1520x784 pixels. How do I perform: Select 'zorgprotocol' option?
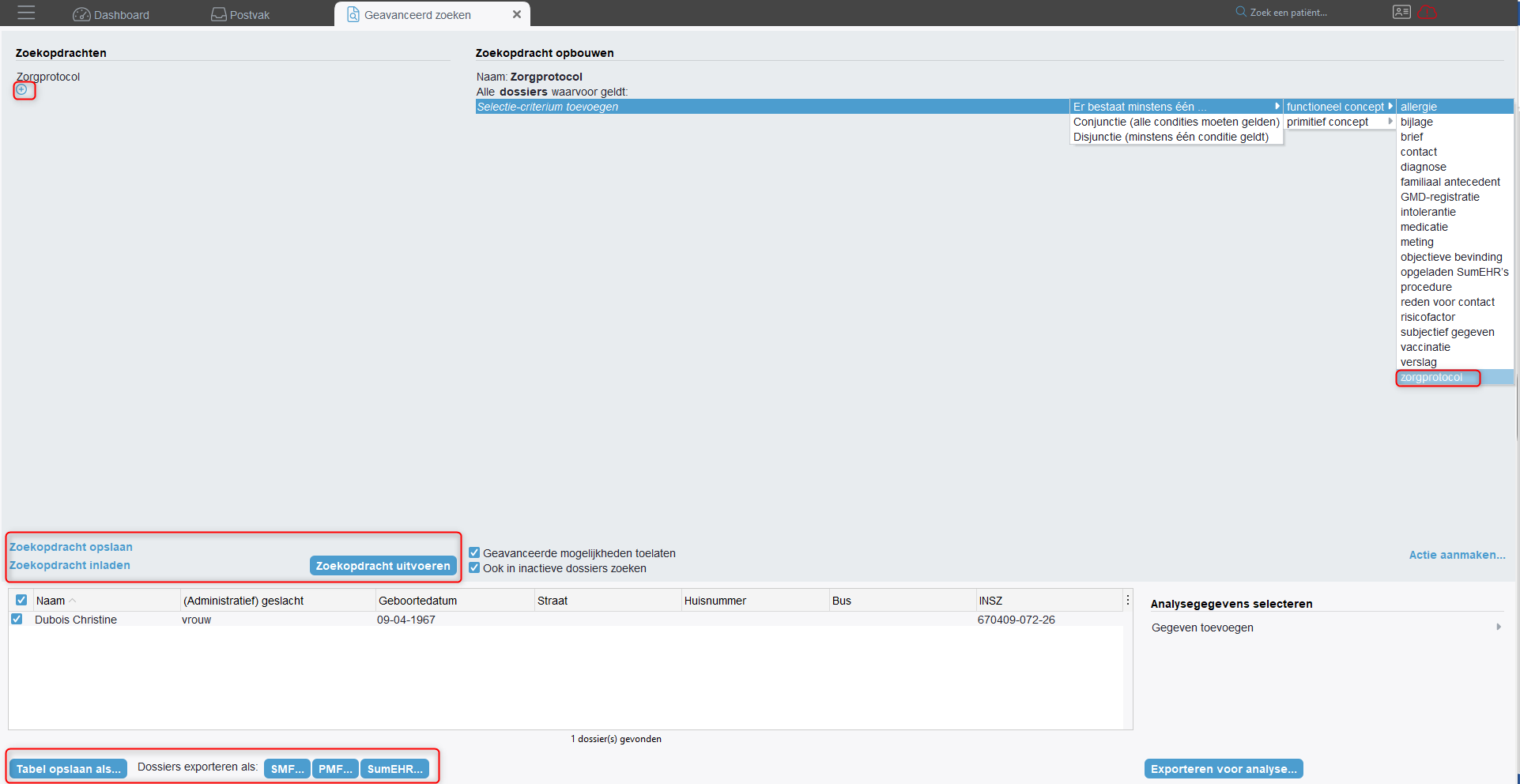pyautogui.click(x=1455, y=377)
